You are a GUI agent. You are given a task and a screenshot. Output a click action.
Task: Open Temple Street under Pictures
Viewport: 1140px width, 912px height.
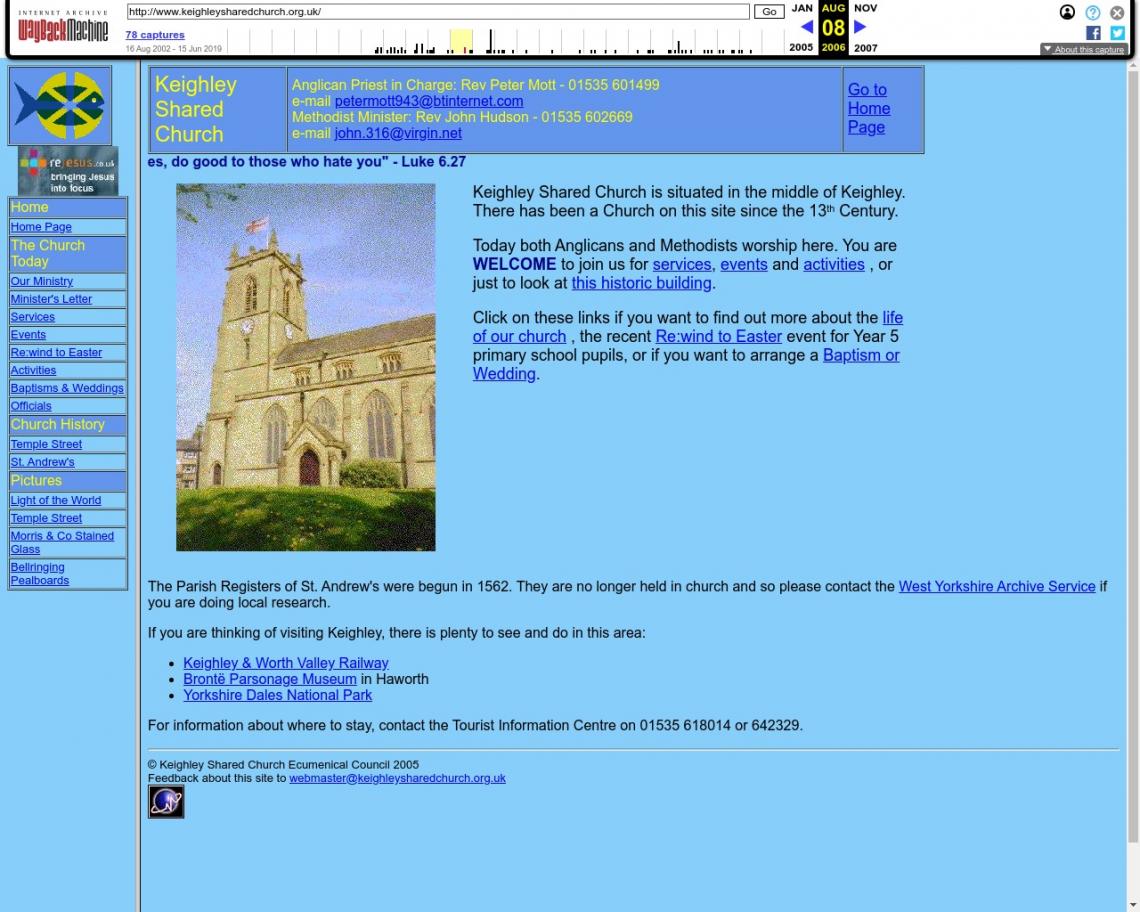(x=46, y=519)
